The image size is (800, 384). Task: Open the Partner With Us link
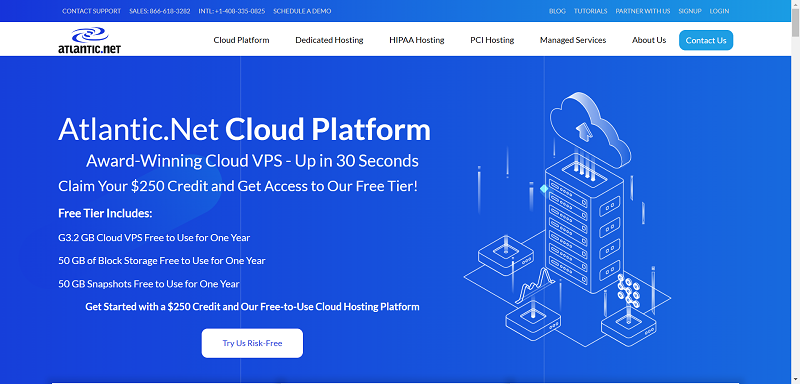pyautogui.click(x=643, y=11)
